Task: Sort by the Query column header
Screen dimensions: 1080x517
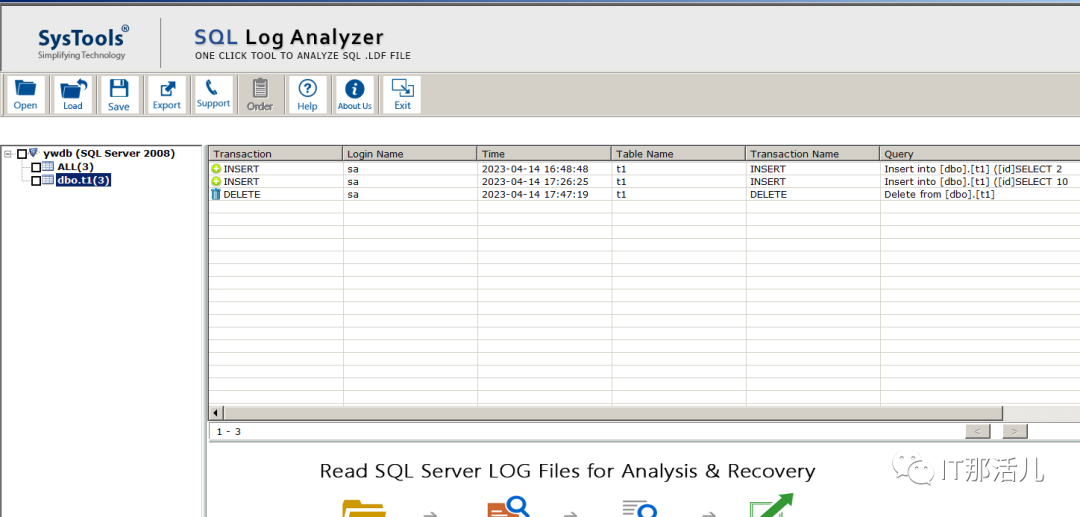Action: [980, 154]
